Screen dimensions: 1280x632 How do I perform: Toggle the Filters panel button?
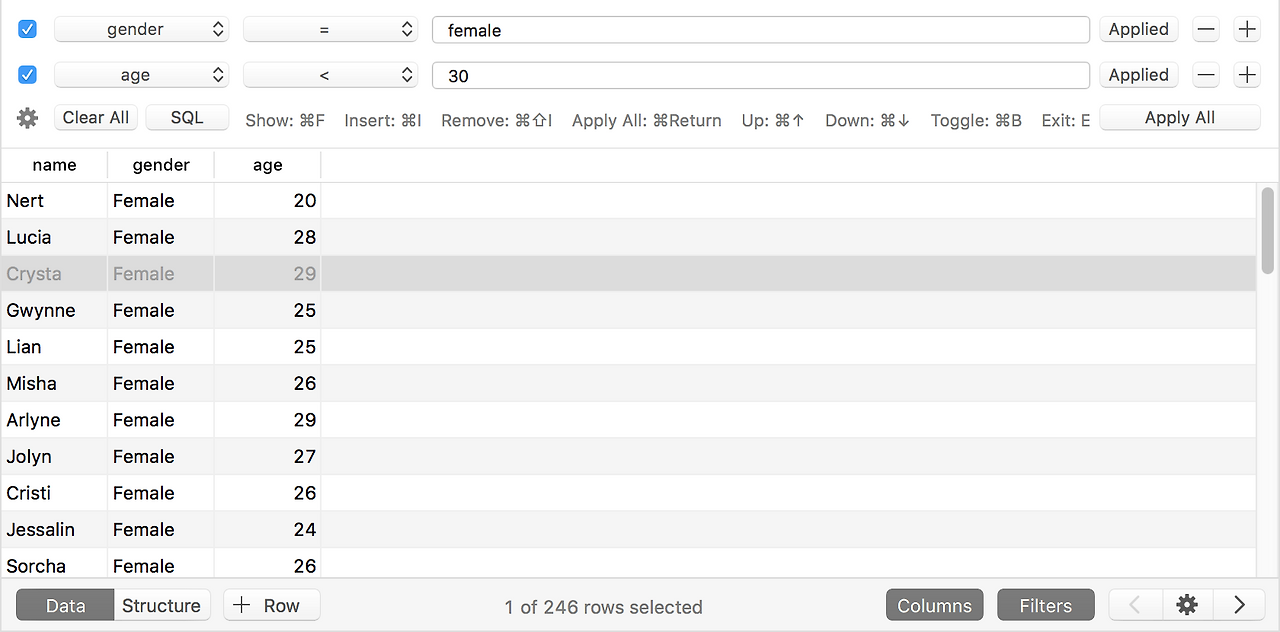[1045, 605]
